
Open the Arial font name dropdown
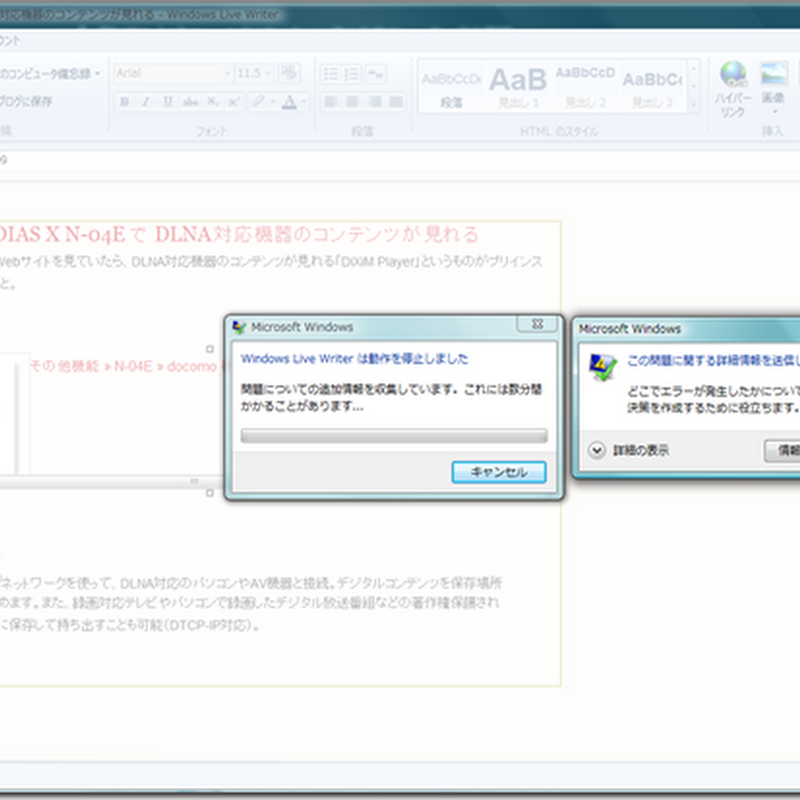(228, 73)
